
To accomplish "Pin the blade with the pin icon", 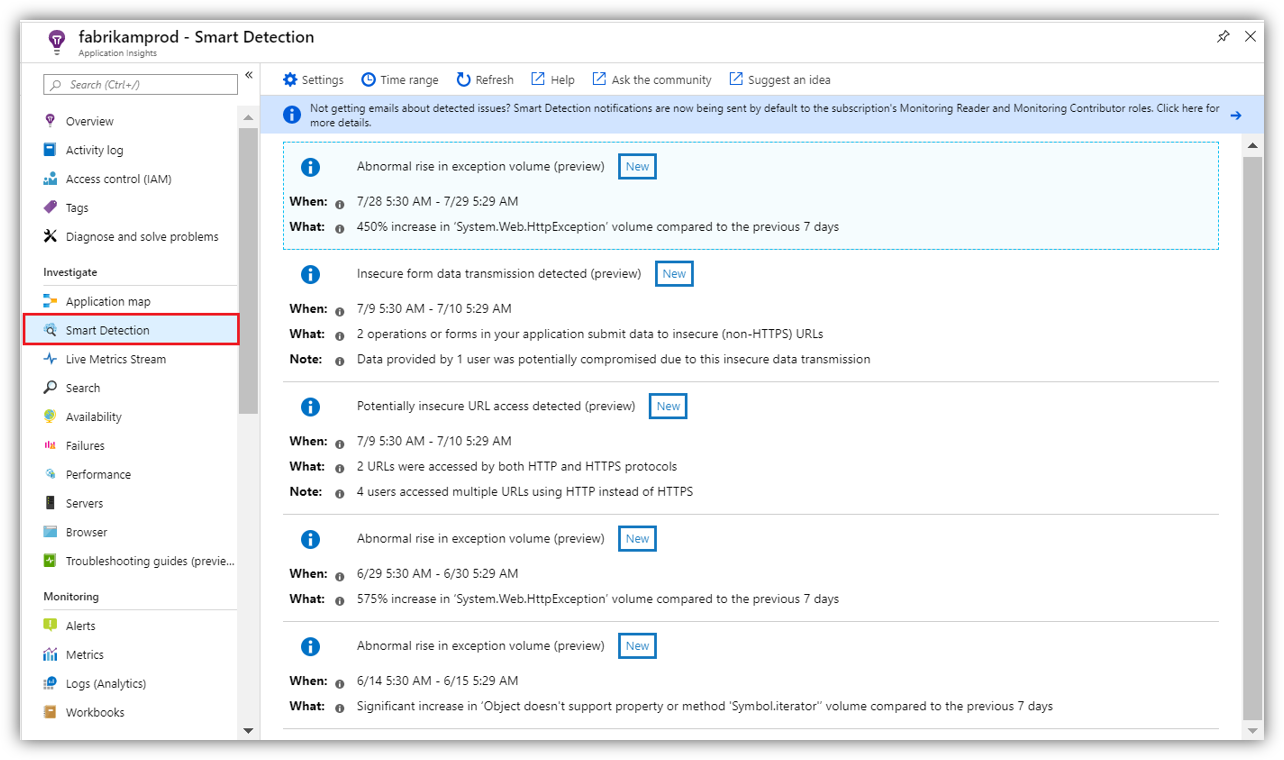I will (x=1223, y=37).
